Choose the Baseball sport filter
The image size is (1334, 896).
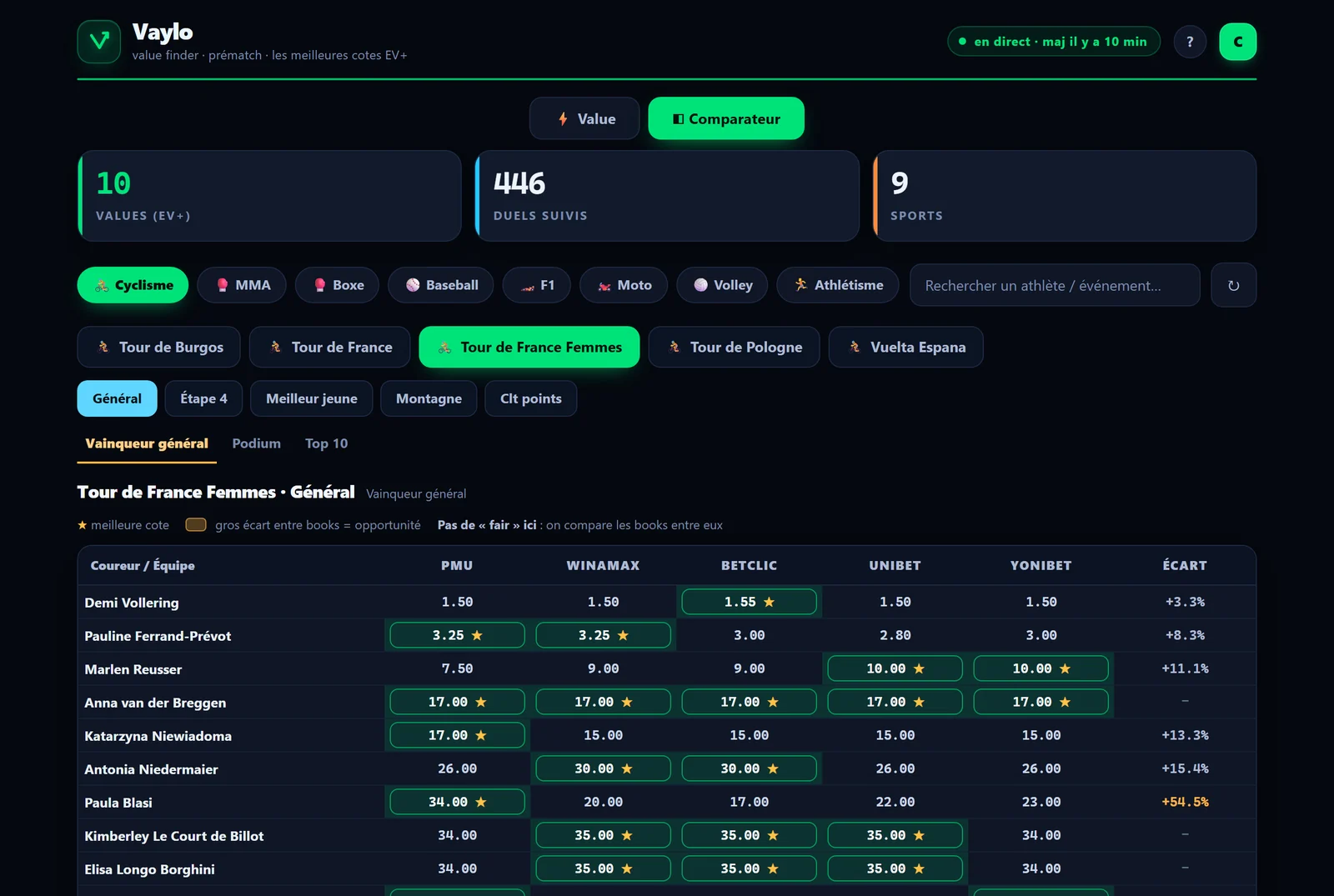441,285
